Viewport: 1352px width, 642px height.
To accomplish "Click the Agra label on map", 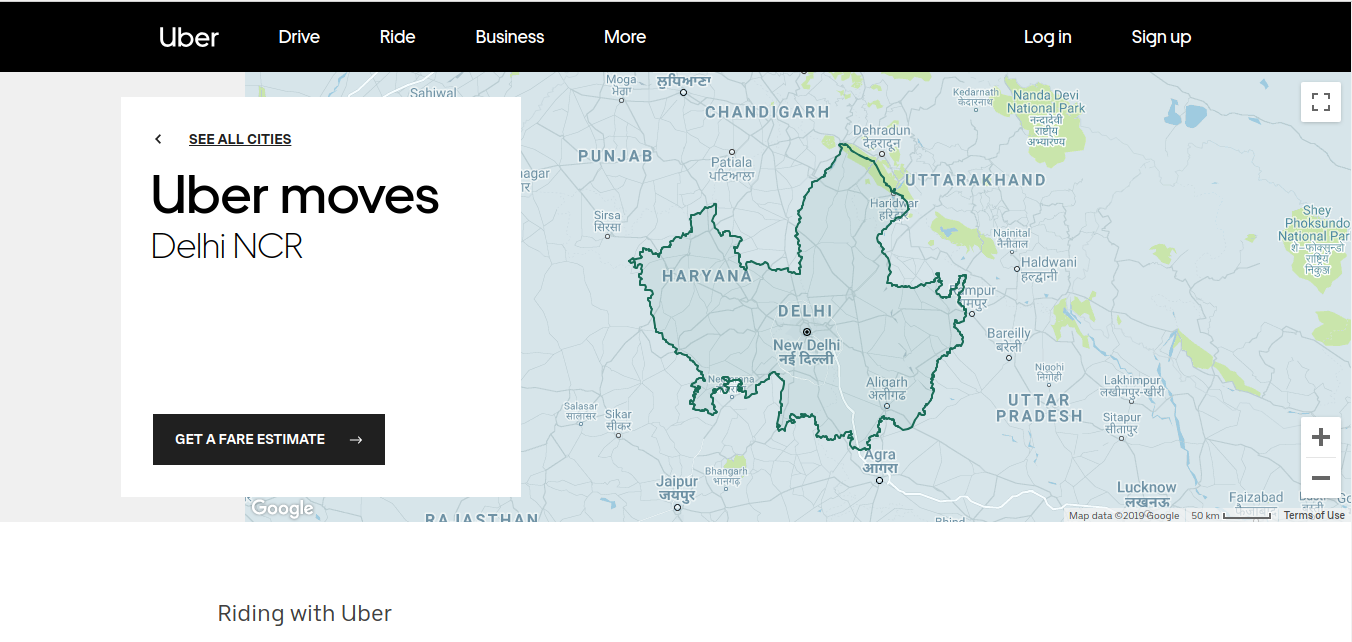I will [880, 461].
